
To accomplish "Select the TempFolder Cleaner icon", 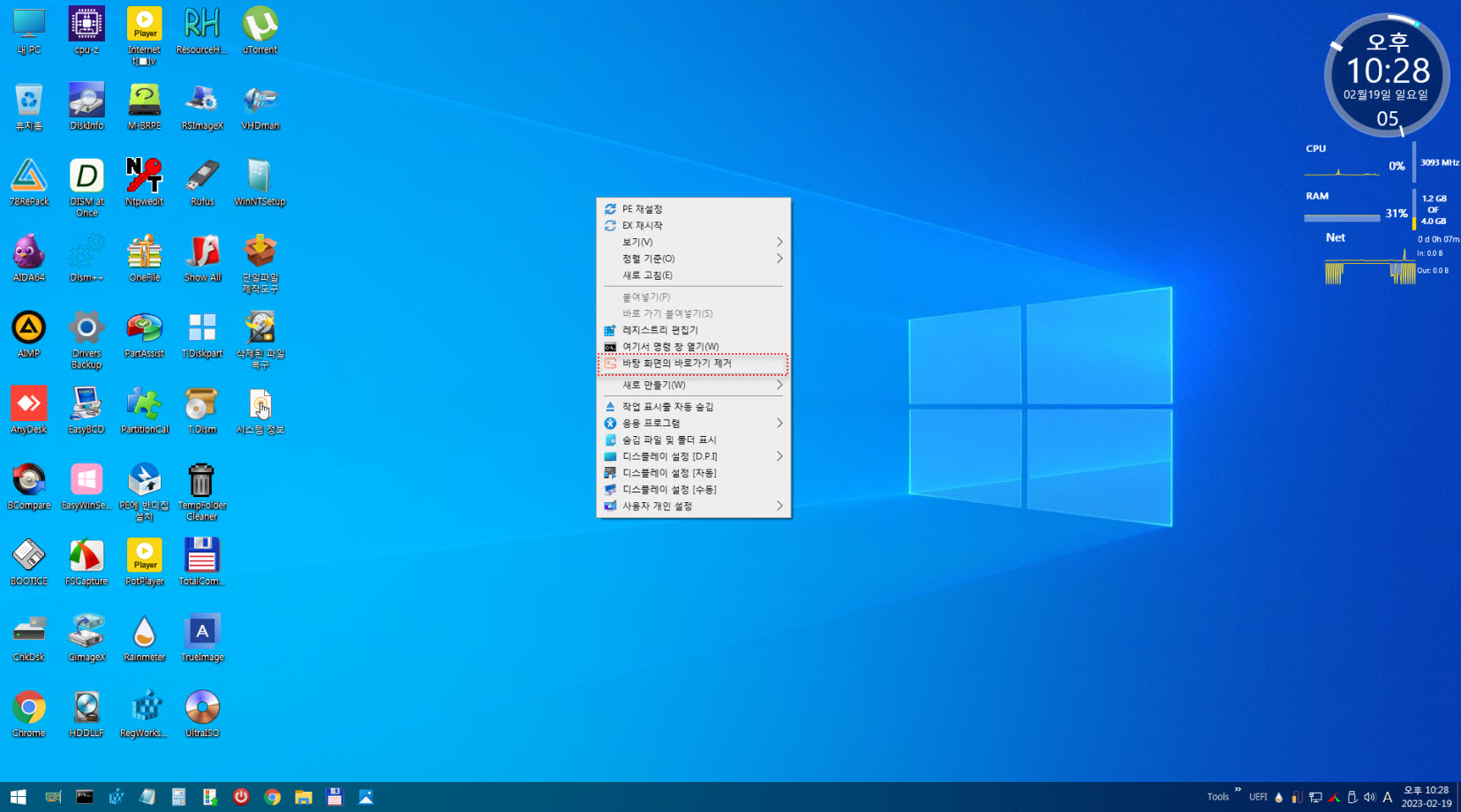I will click(x=202, y=492).
